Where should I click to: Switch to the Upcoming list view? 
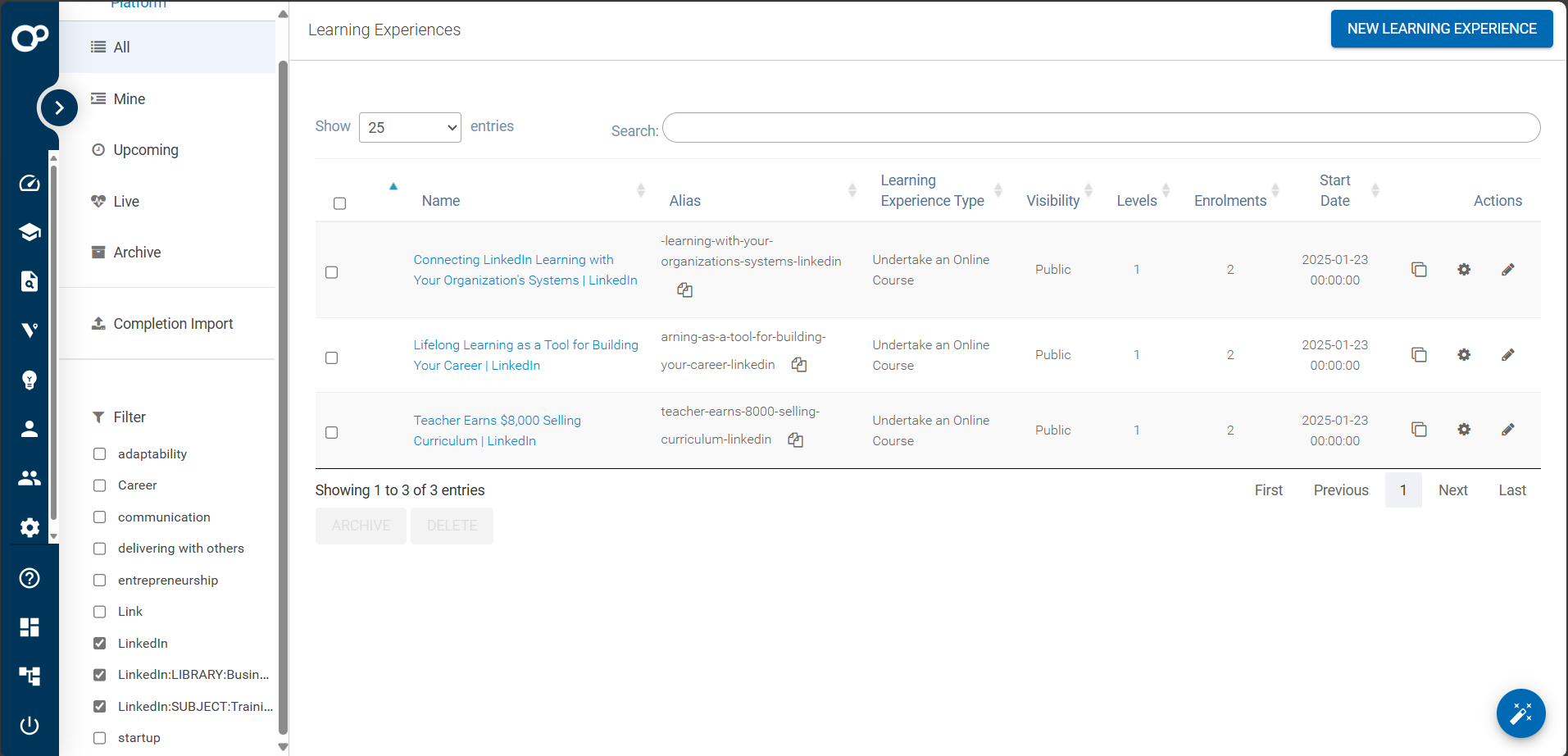pyautogui.click(x=146, y=150)
